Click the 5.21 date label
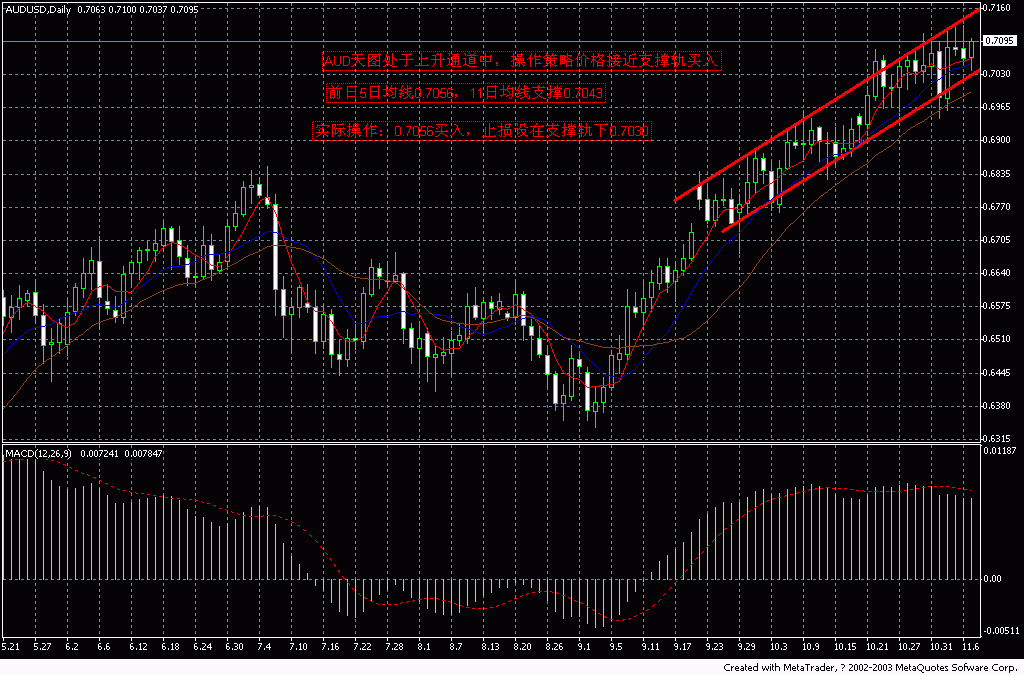 10,646
